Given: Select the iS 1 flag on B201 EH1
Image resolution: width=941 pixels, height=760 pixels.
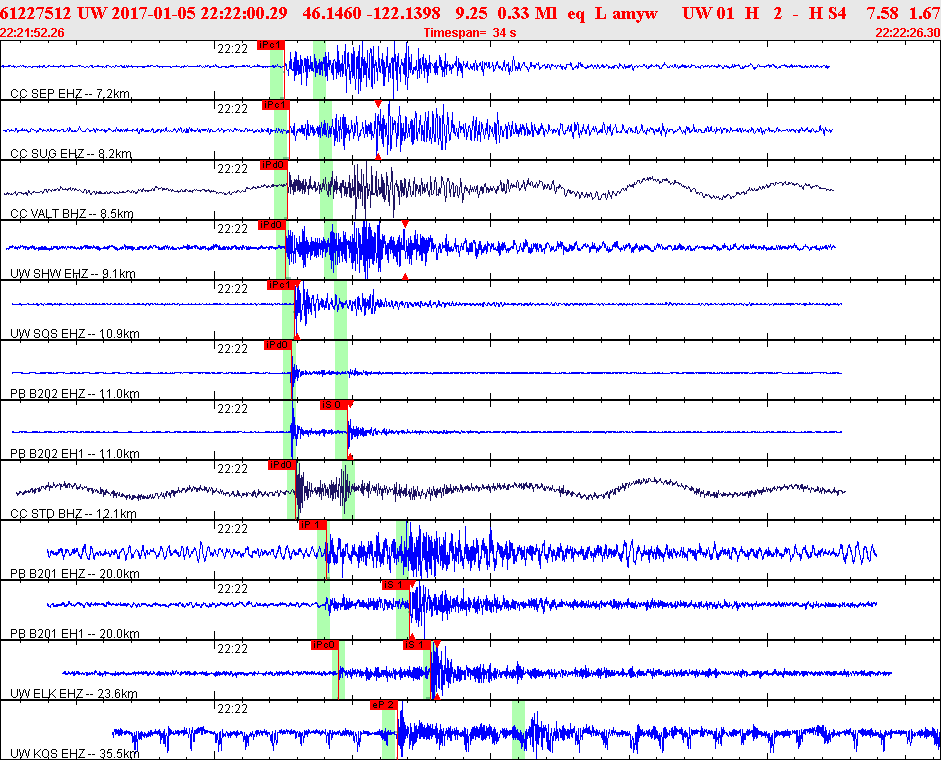Looking at the screenshot, I should tap(395, 585).
